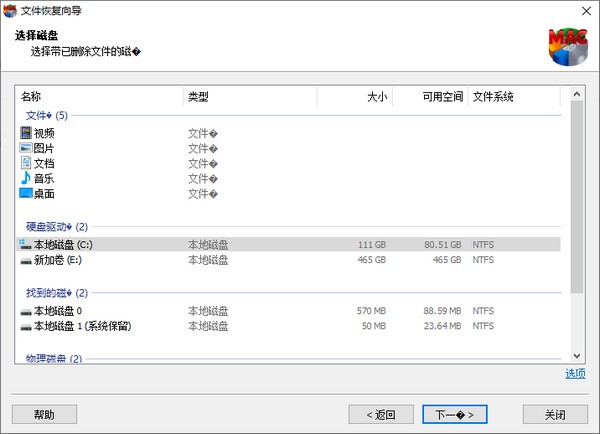
Task: Sort list by 名称 column header
Action: [x=100, y=97]
